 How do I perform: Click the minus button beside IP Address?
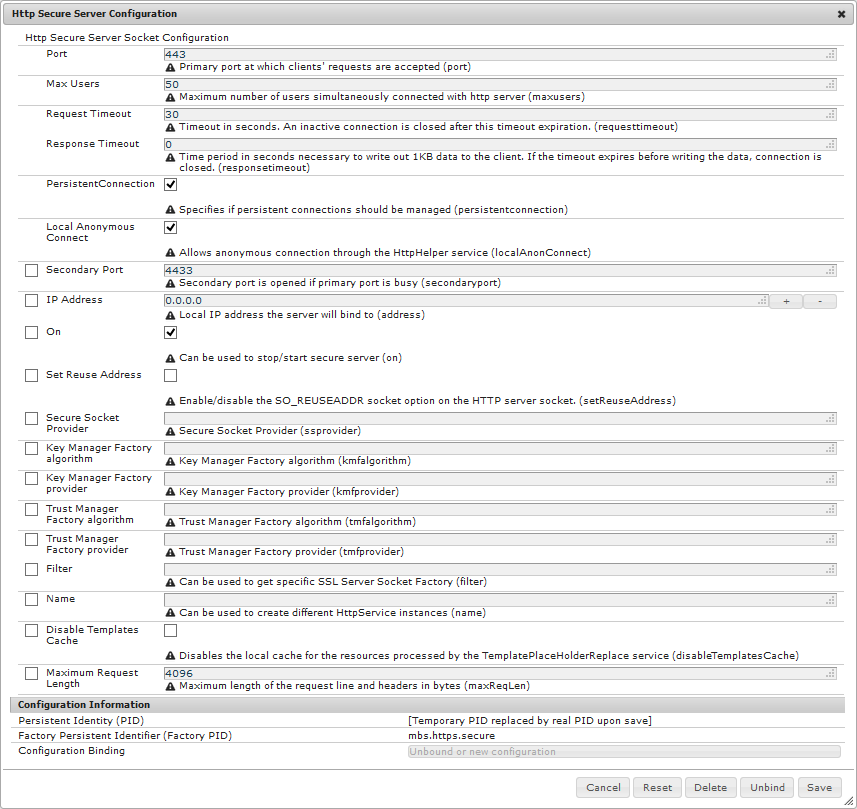(x=819, y=301)
